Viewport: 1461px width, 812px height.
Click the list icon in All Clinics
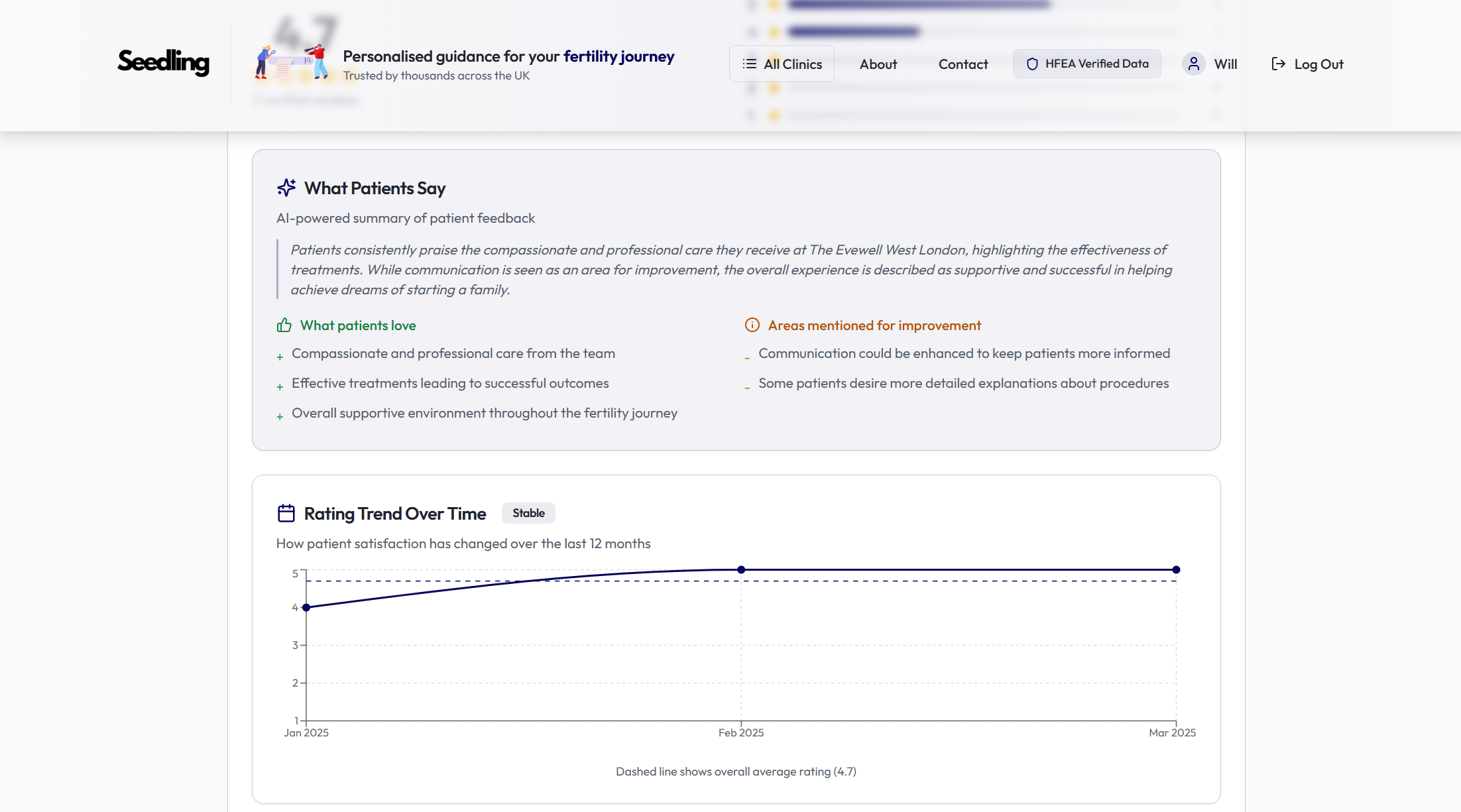750,64
